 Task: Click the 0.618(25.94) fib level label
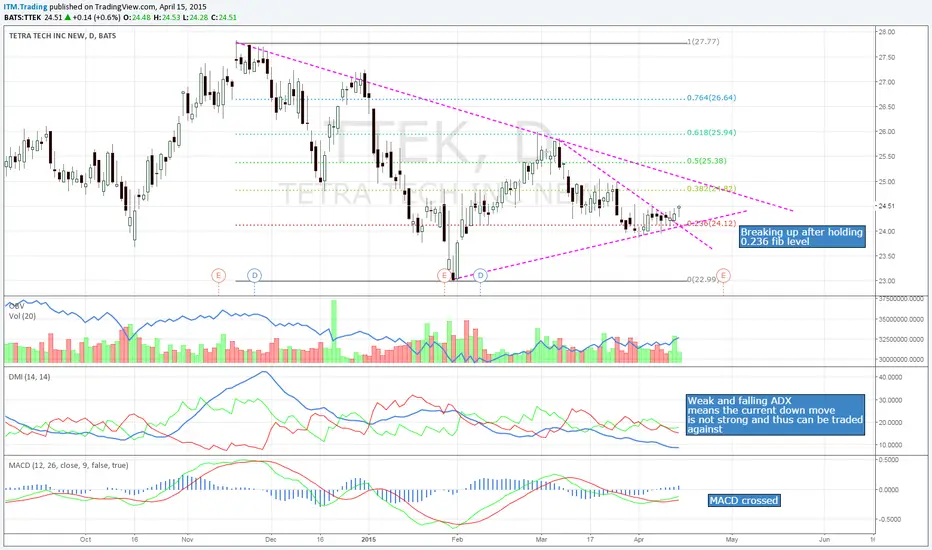click(711, 133)
